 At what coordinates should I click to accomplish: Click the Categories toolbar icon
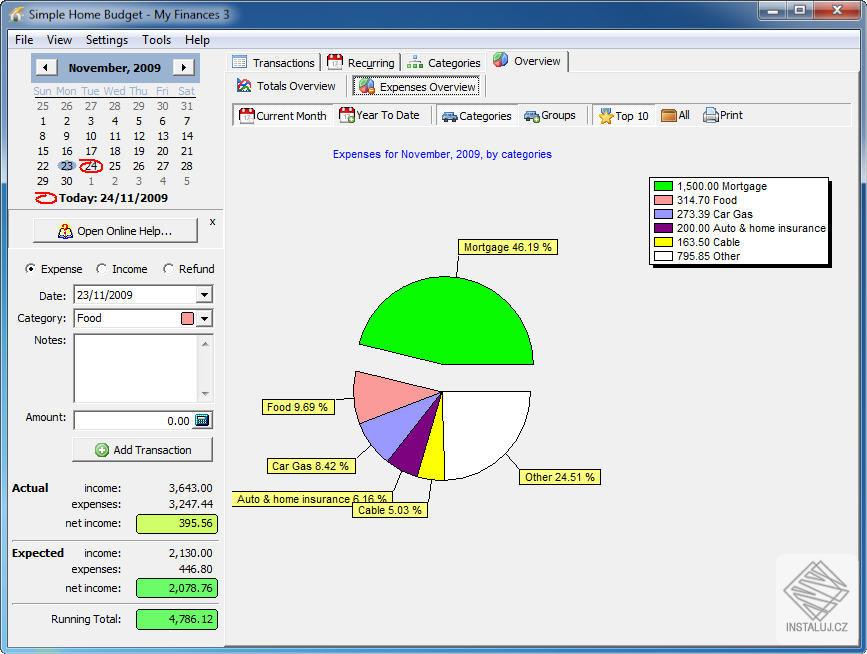point(450,116)
